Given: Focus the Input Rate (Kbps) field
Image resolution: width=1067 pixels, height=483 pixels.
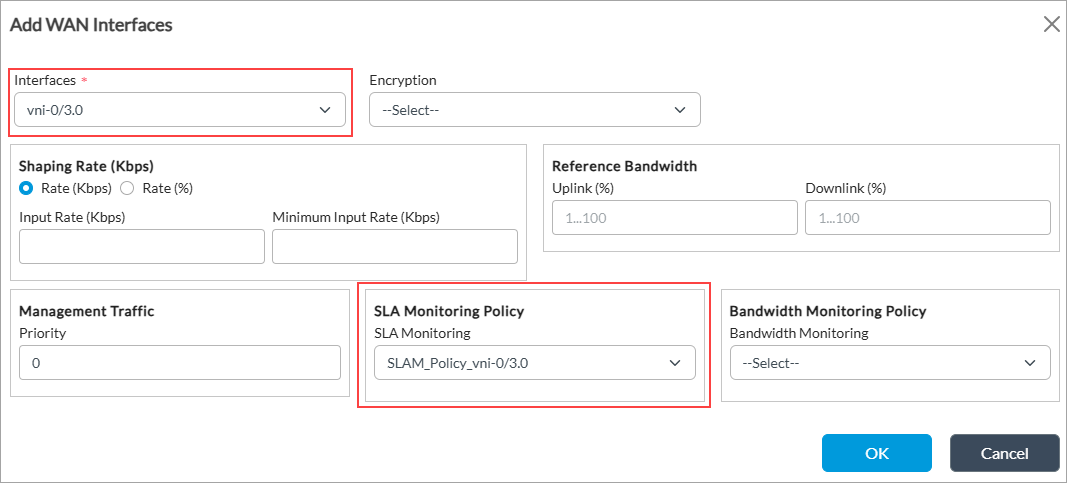Looking at the screenshot, I should 141,246.
